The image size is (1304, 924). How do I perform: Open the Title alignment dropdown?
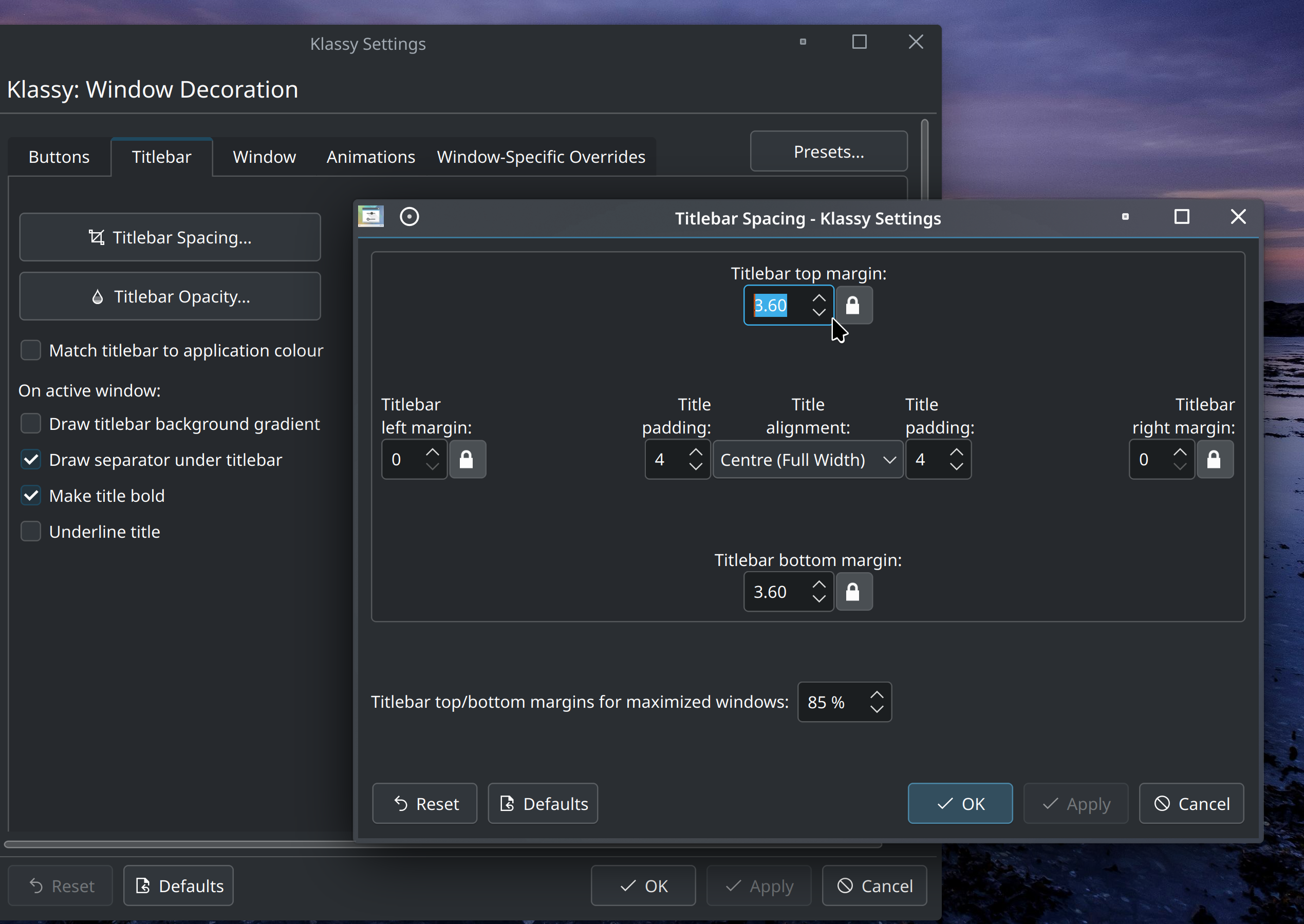pos(808,459)
